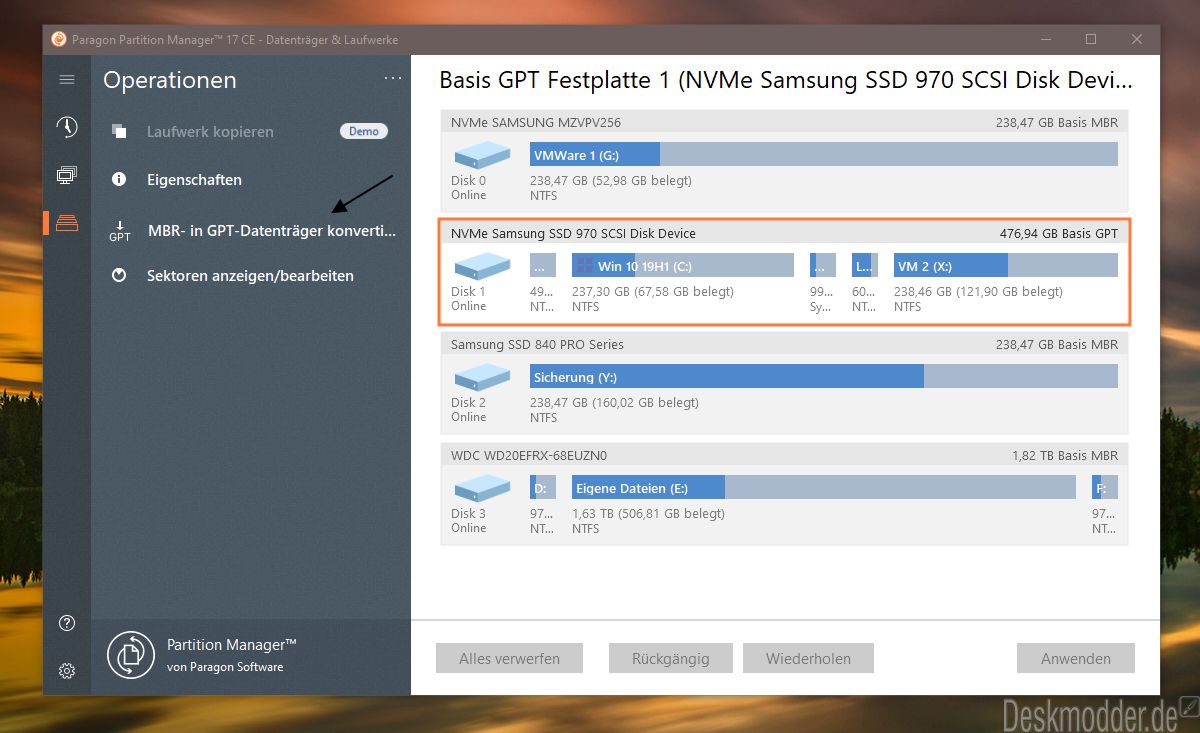Select the VM 2 (X:) partition
The height and width of the screenshot is (733, 1200).
coord(1006,266)
